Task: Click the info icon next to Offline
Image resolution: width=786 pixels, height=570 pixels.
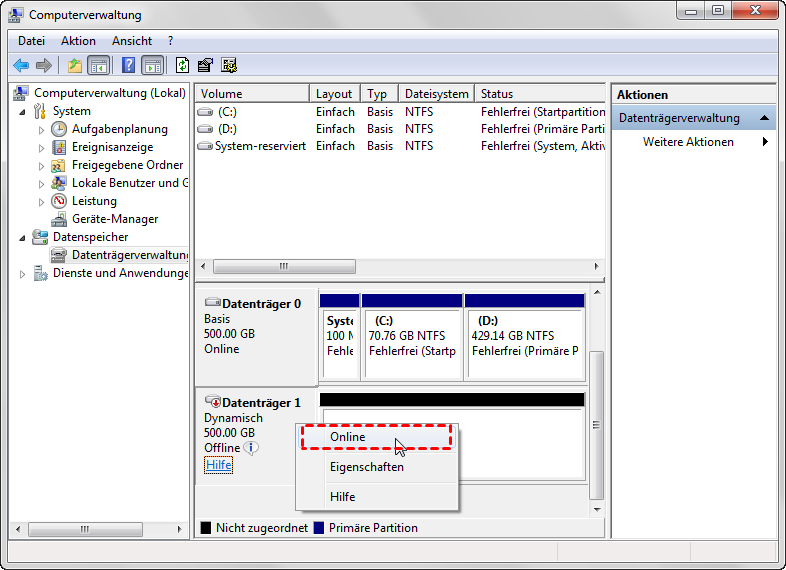Action: pos(251,447)
